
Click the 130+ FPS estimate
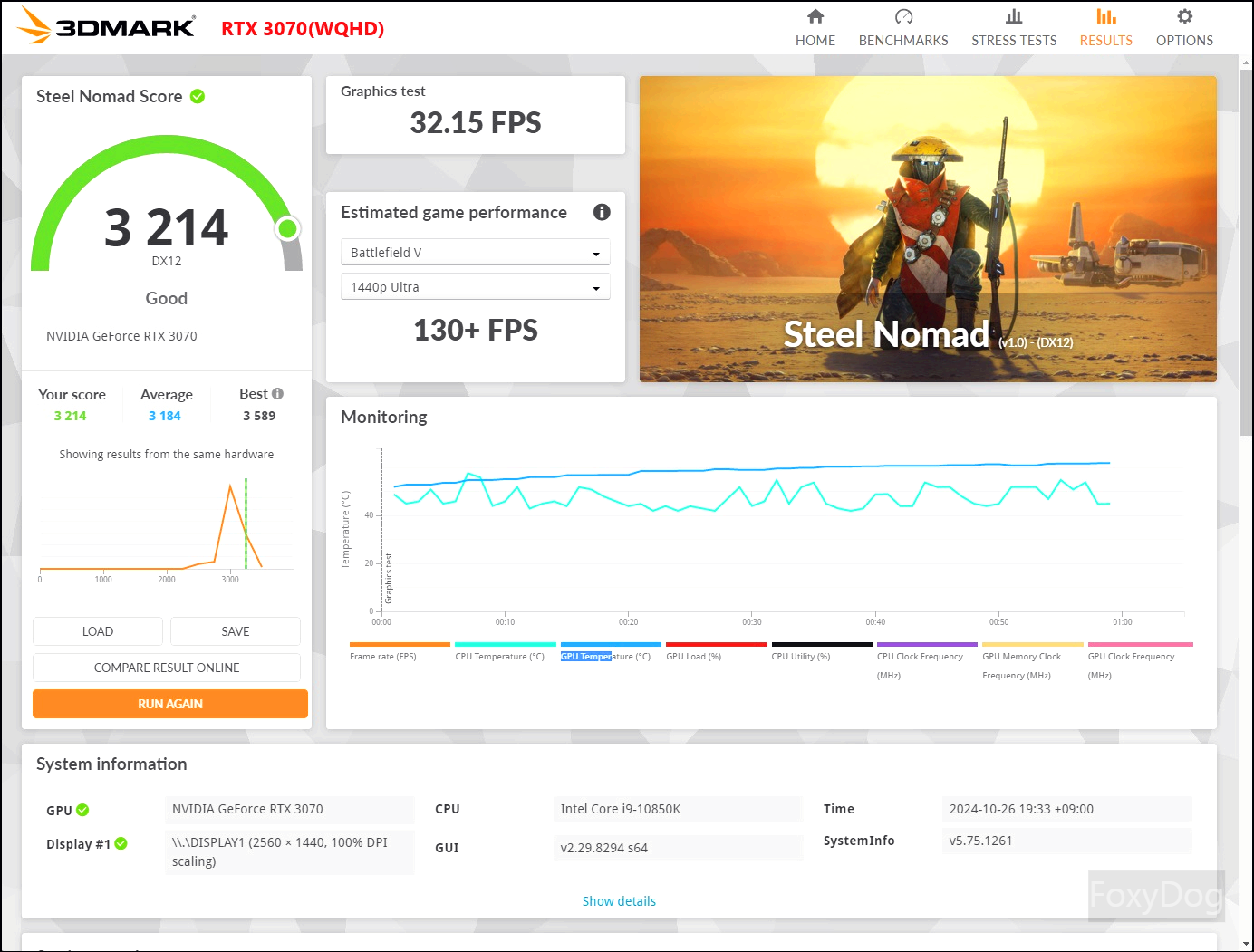476,330
